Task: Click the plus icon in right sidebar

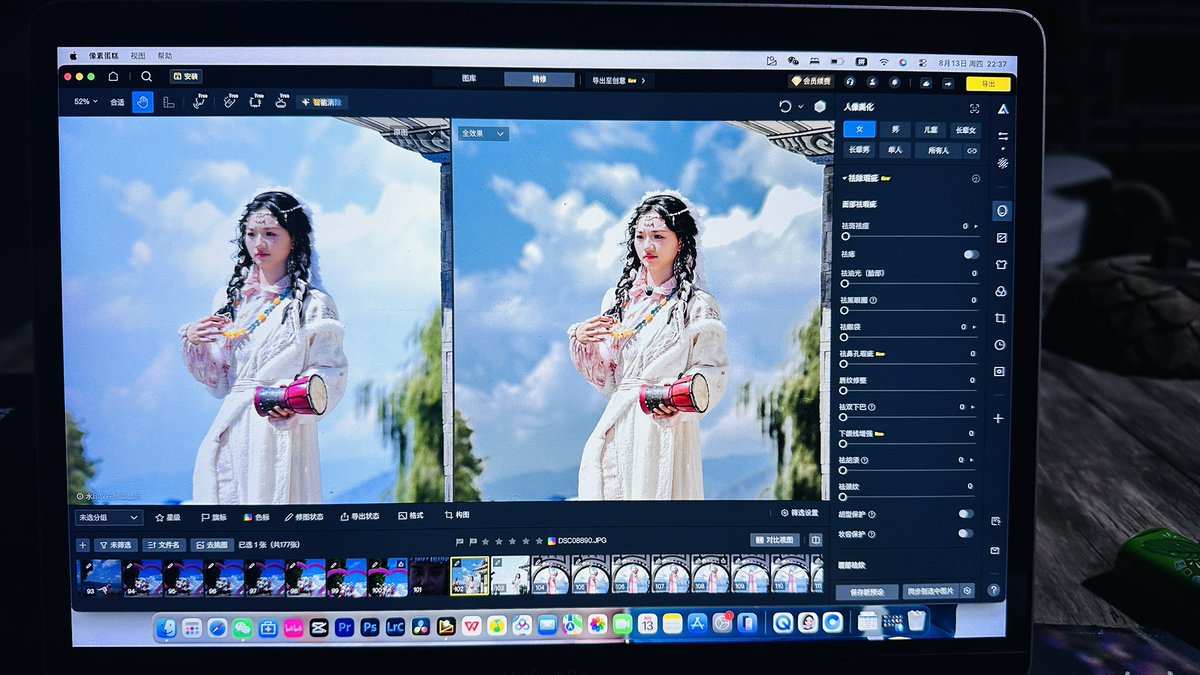Action: tap(998, 419)
